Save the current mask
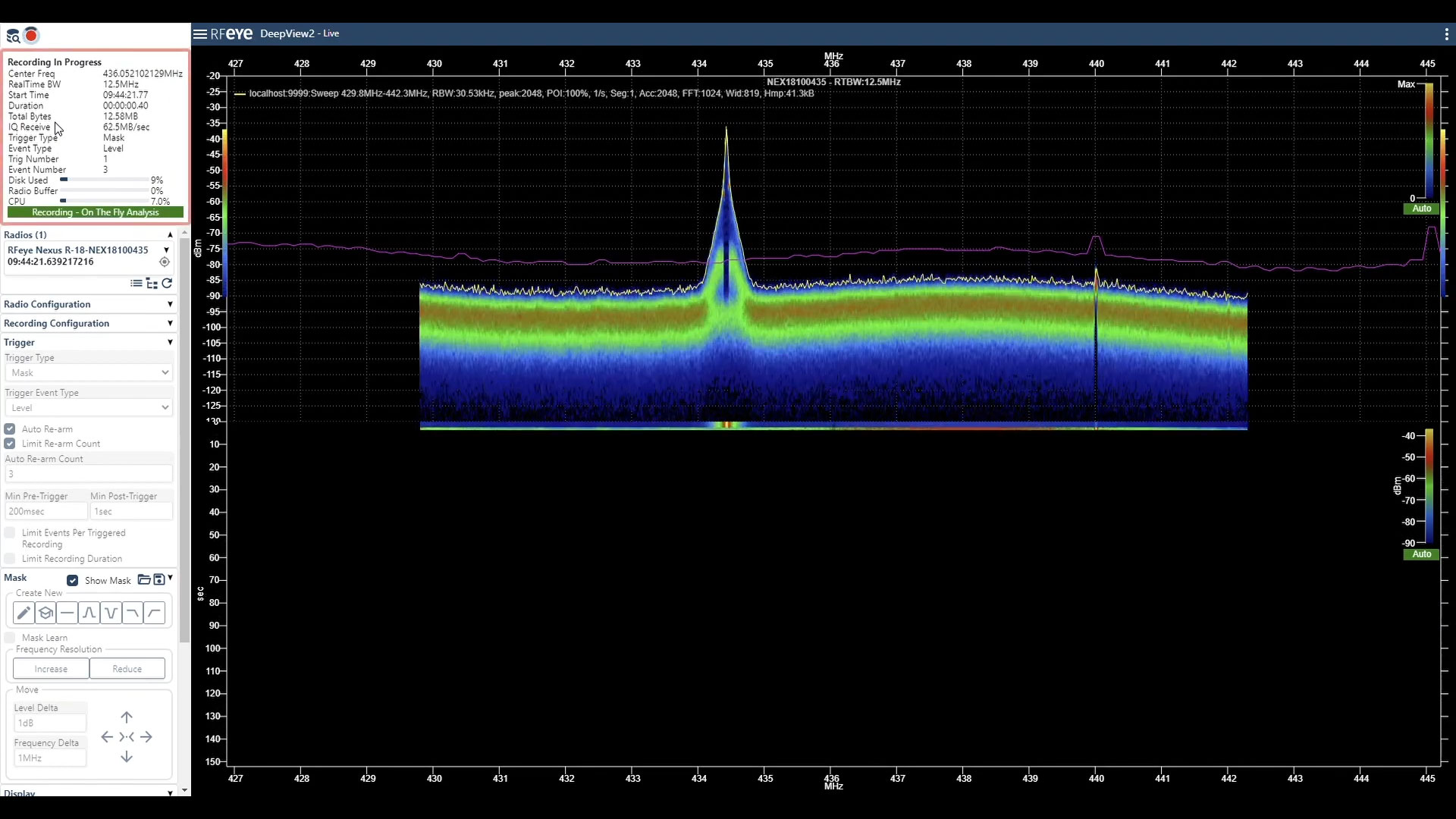 pos(159,580)
